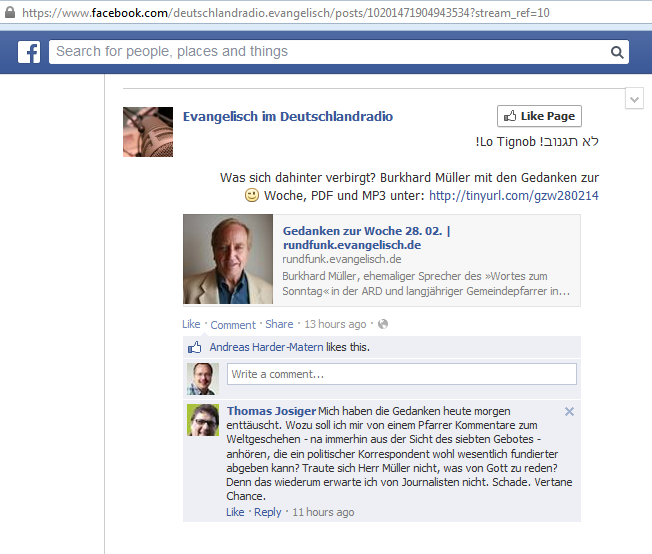The height and width of the screenshot is (554, 652).
Task: Like the post by Evangelisch im Deutschlandradio
Action: (x=191, y=324)
